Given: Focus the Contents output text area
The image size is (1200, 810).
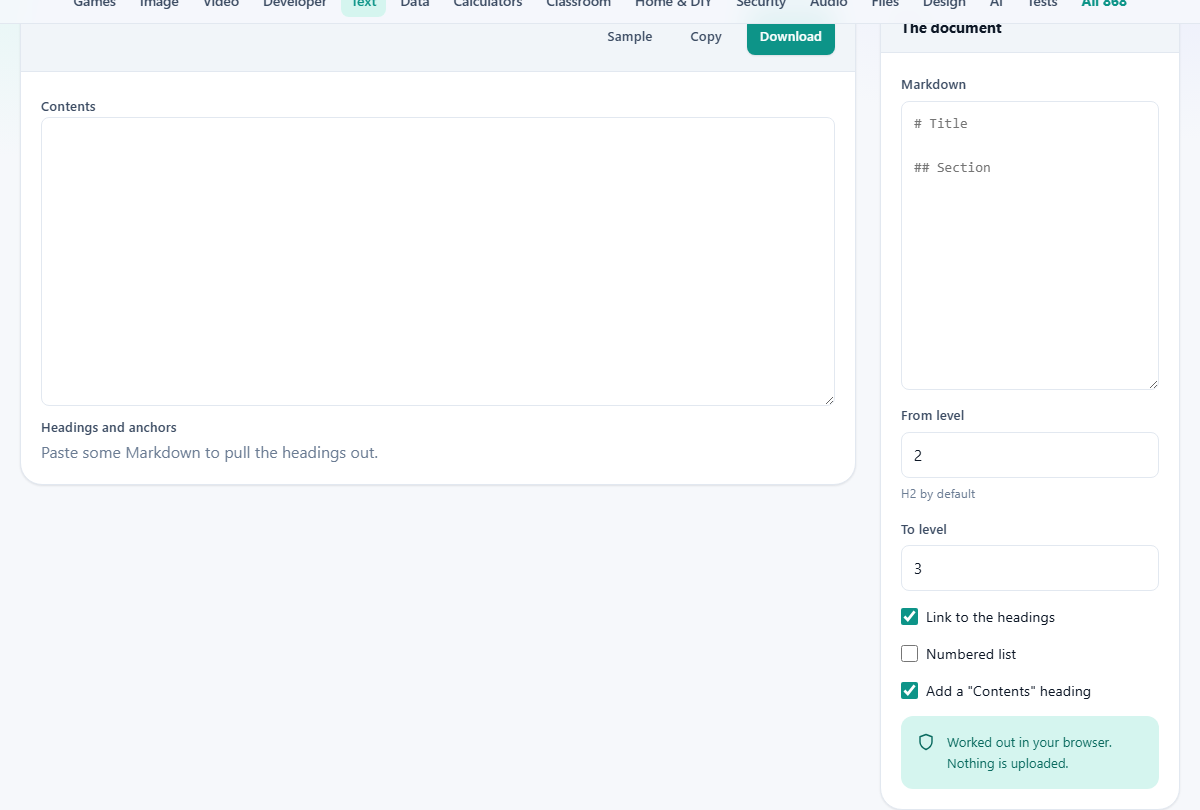Looking at the screenshot, I should coord(438,261).
